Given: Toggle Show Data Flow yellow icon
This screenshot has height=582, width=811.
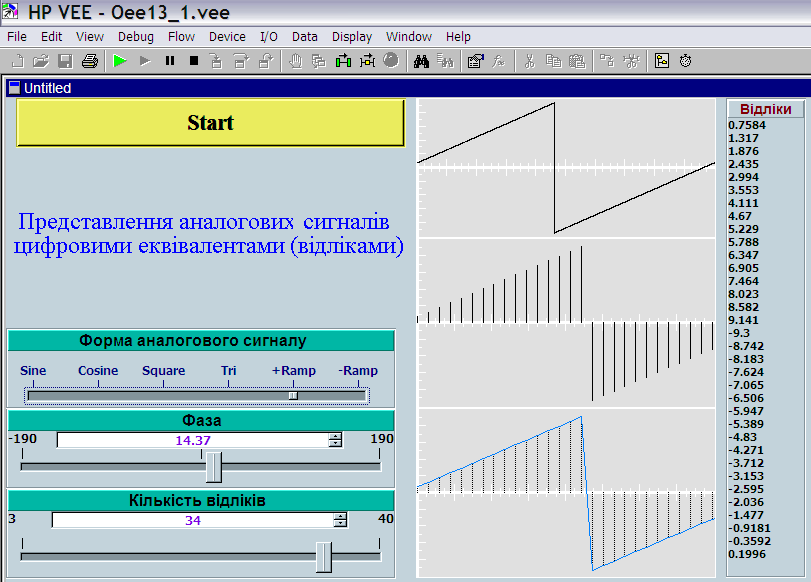Looking at the screenshot, I should (367, 61).
